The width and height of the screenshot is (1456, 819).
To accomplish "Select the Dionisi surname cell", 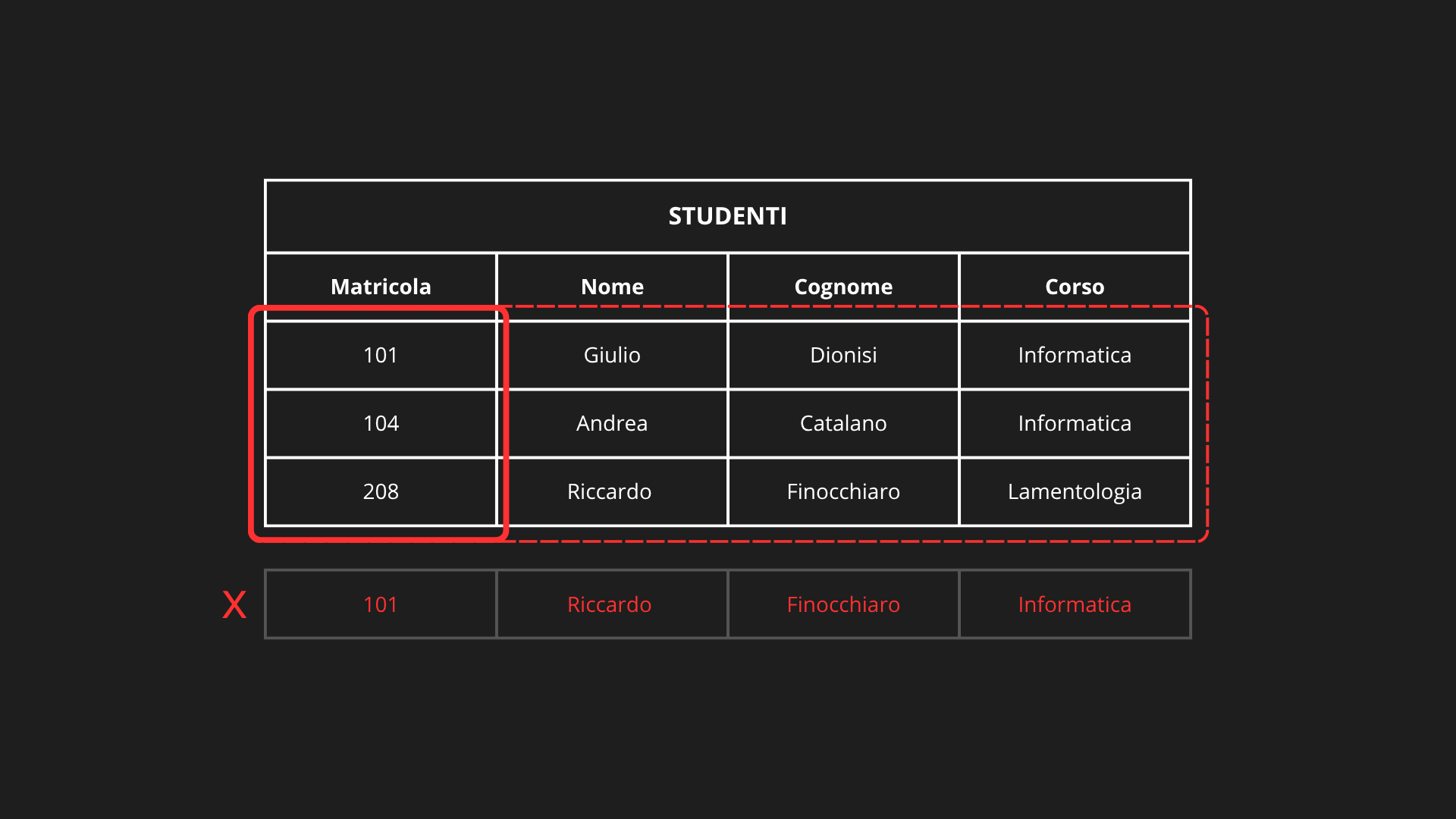I will 843,355.
